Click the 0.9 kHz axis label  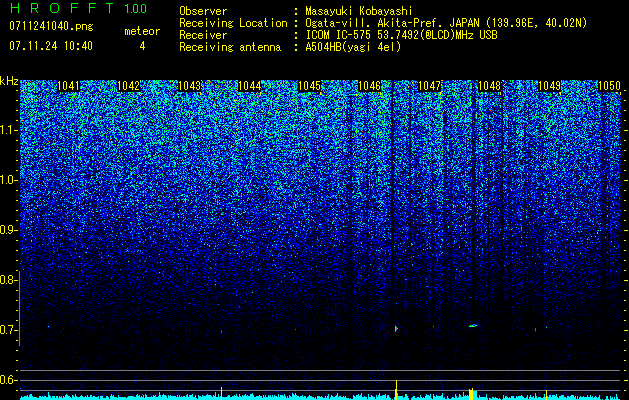pyautogui.click(x=8, y=230)
